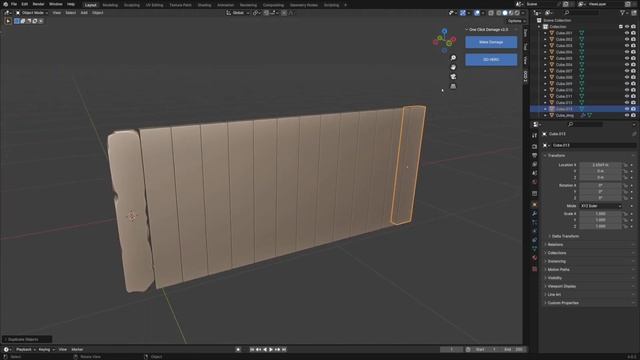Click the outliner filter funnel icon

click(622, 13)
